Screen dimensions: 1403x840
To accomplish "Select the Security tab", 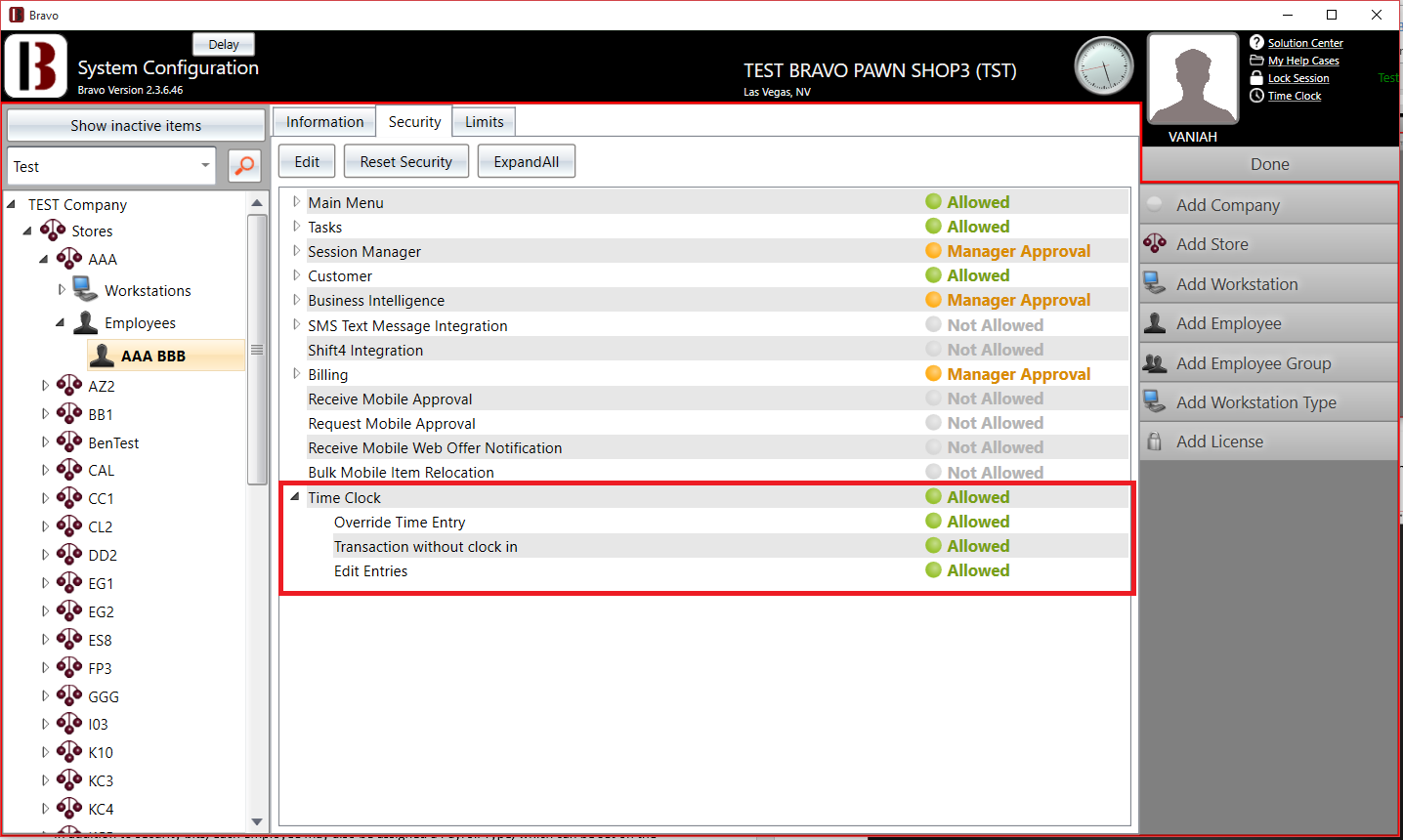I will click(x=414, y=121).
